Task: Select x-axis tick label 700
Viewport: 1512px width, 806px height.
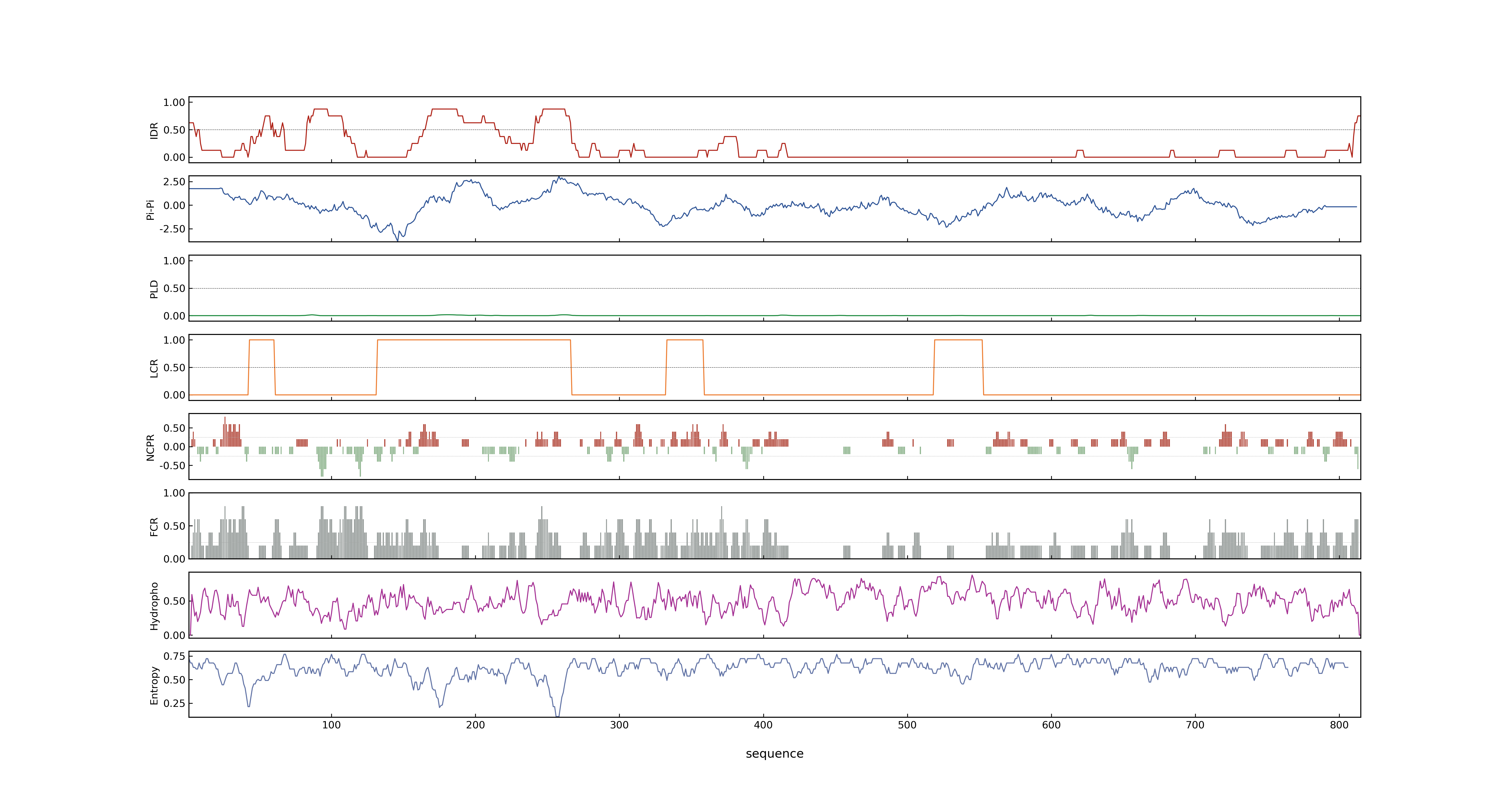Action: 1195,725
